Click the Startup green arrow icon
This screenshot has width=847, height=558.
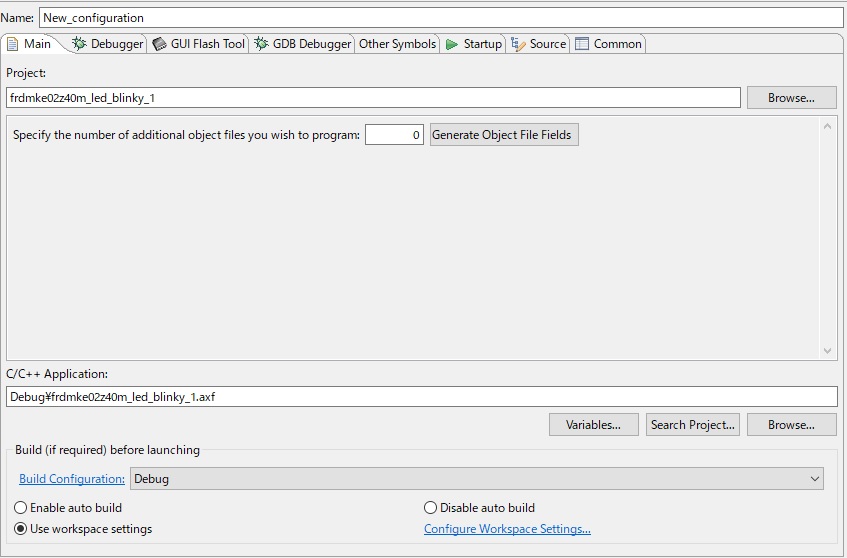tap(452, 44)
